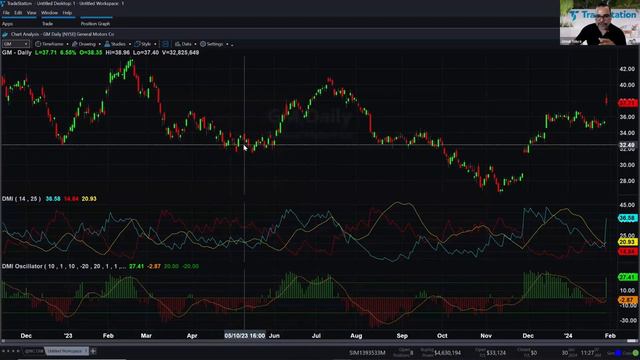Open the Apps section
This screenshot has width=640, height=360.
pos(7,24)
